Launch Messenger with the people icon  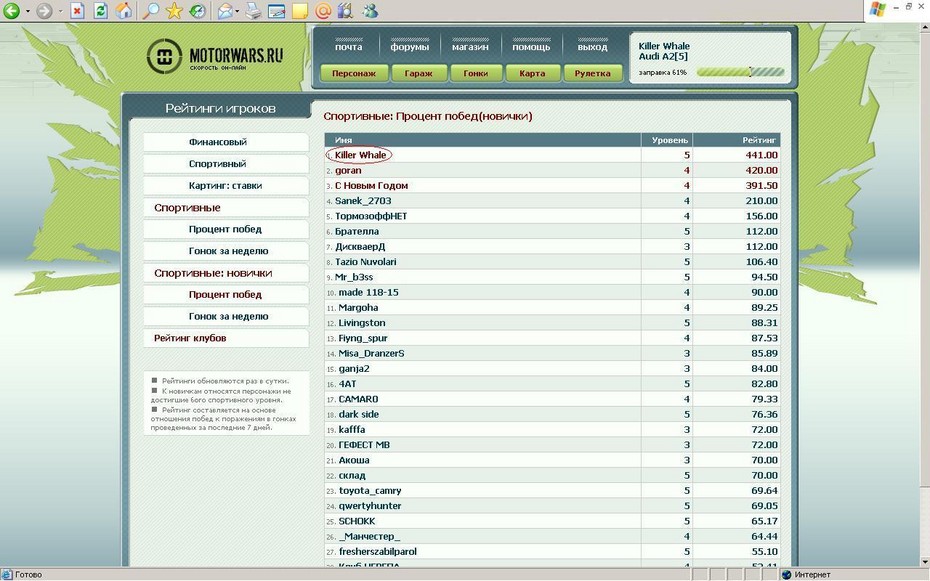coord(371,11)
